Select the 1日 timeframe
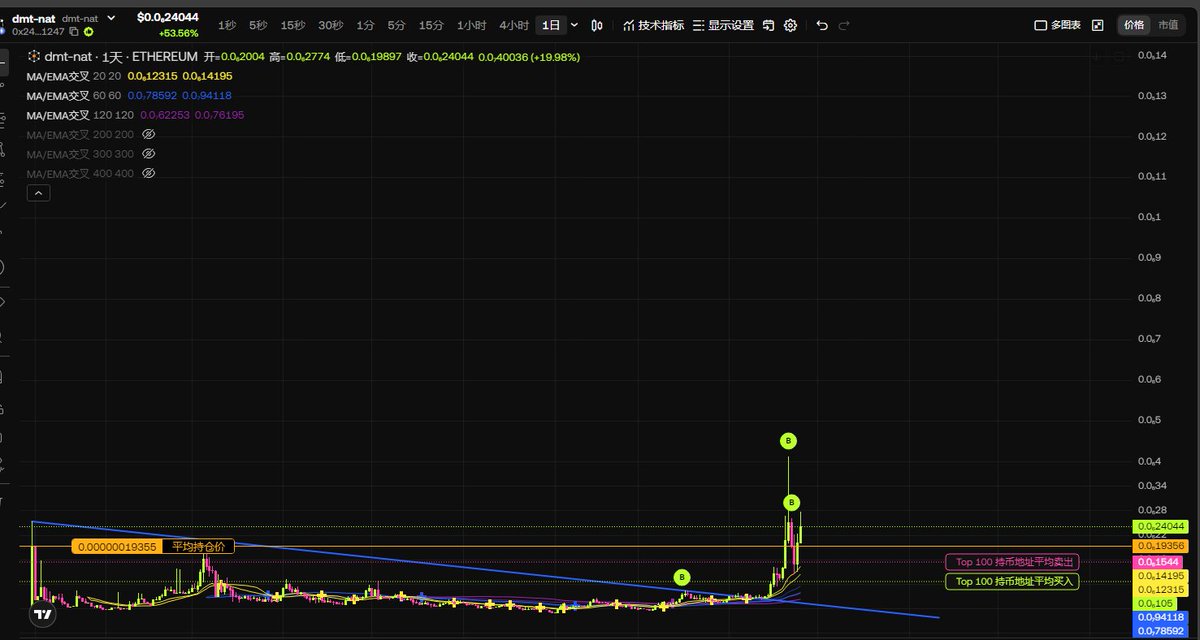Image resolution: width=1200 pixels, height=640 pixels. tap(551, 25)
